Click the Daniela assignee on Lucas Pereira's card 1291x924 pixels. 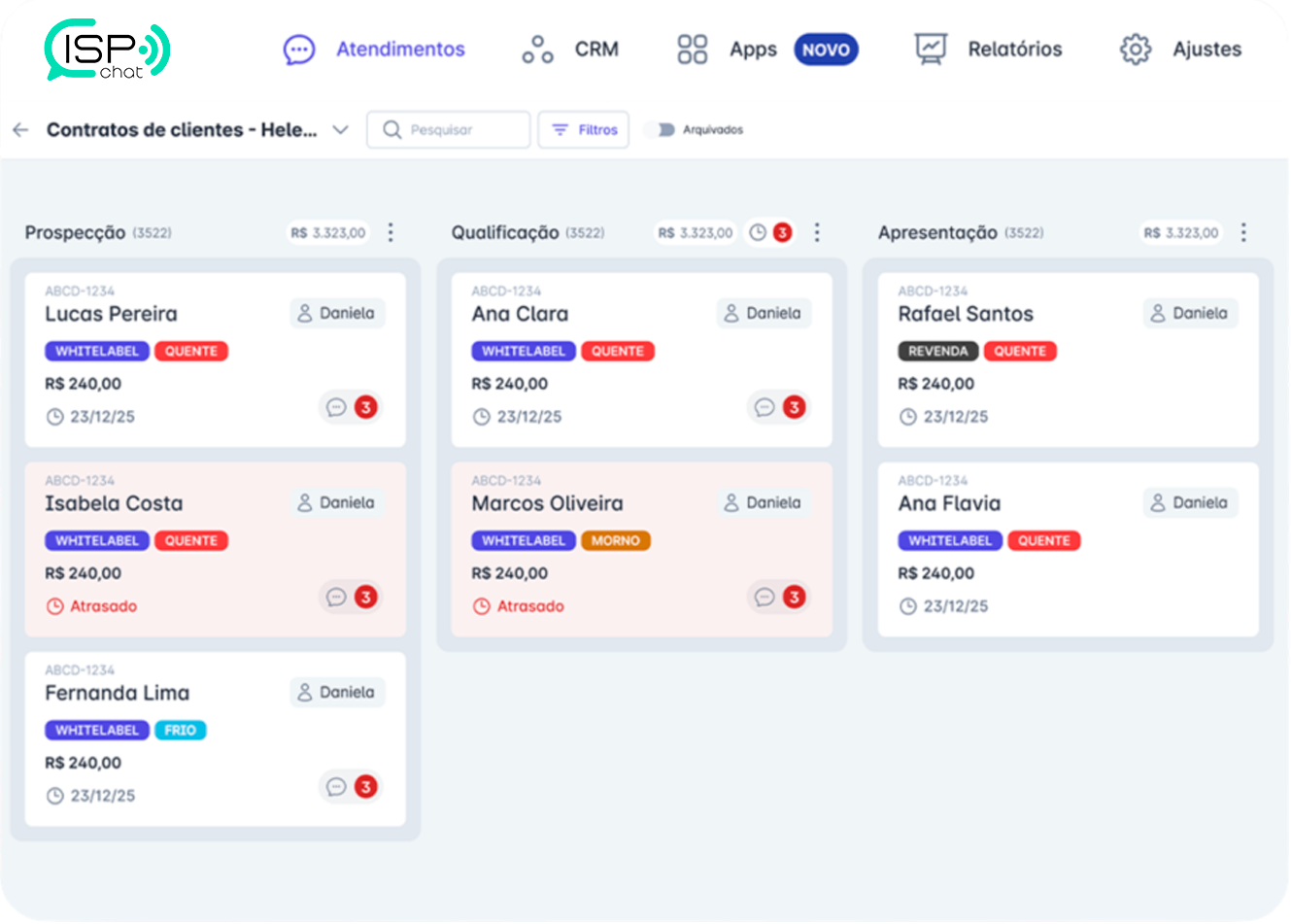coord(337,313)
